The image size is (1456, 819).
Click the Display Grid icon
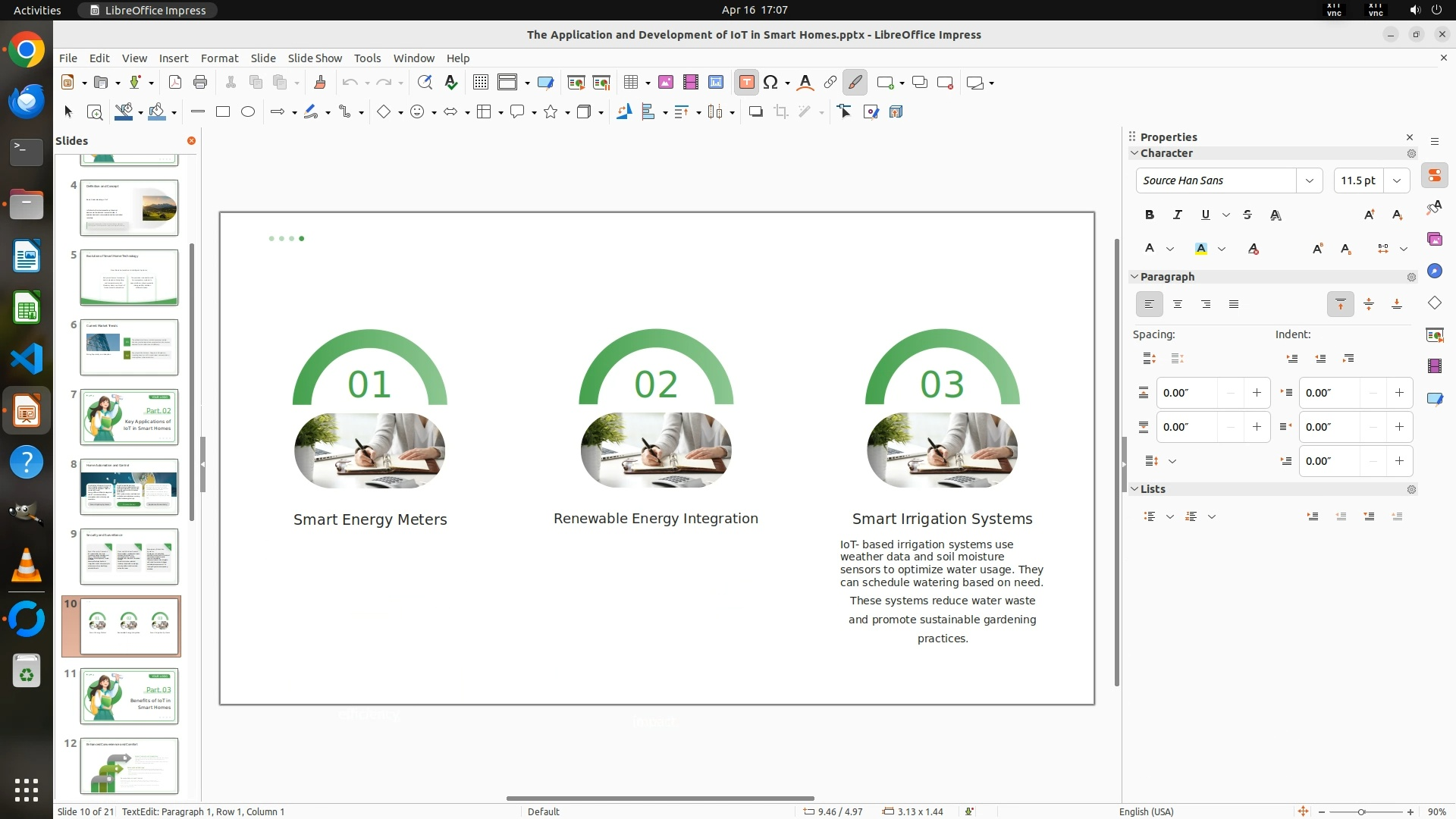coord(480,83)
